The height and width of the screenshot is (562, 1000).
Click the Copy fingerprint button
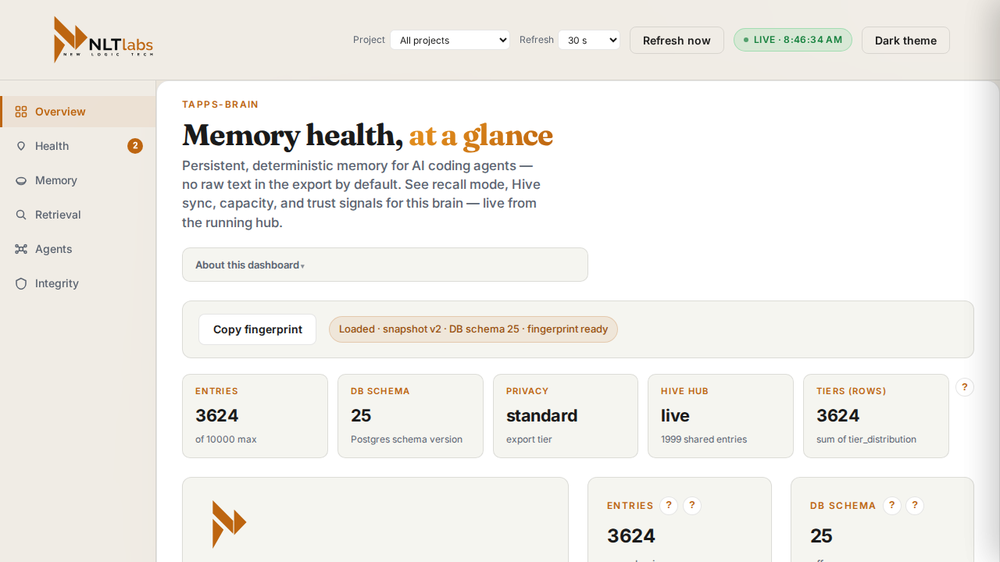click(x=258, y=329)
